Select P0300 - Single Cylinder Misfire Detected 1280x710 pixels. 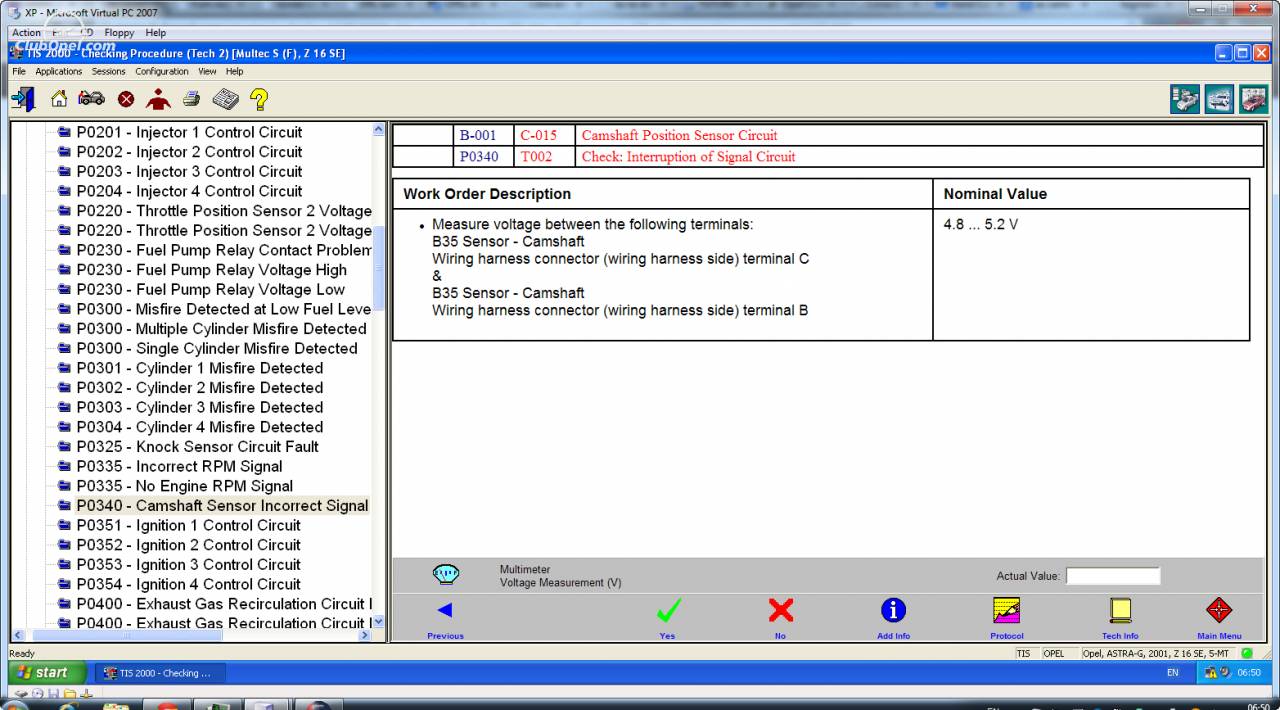[217, 349]
